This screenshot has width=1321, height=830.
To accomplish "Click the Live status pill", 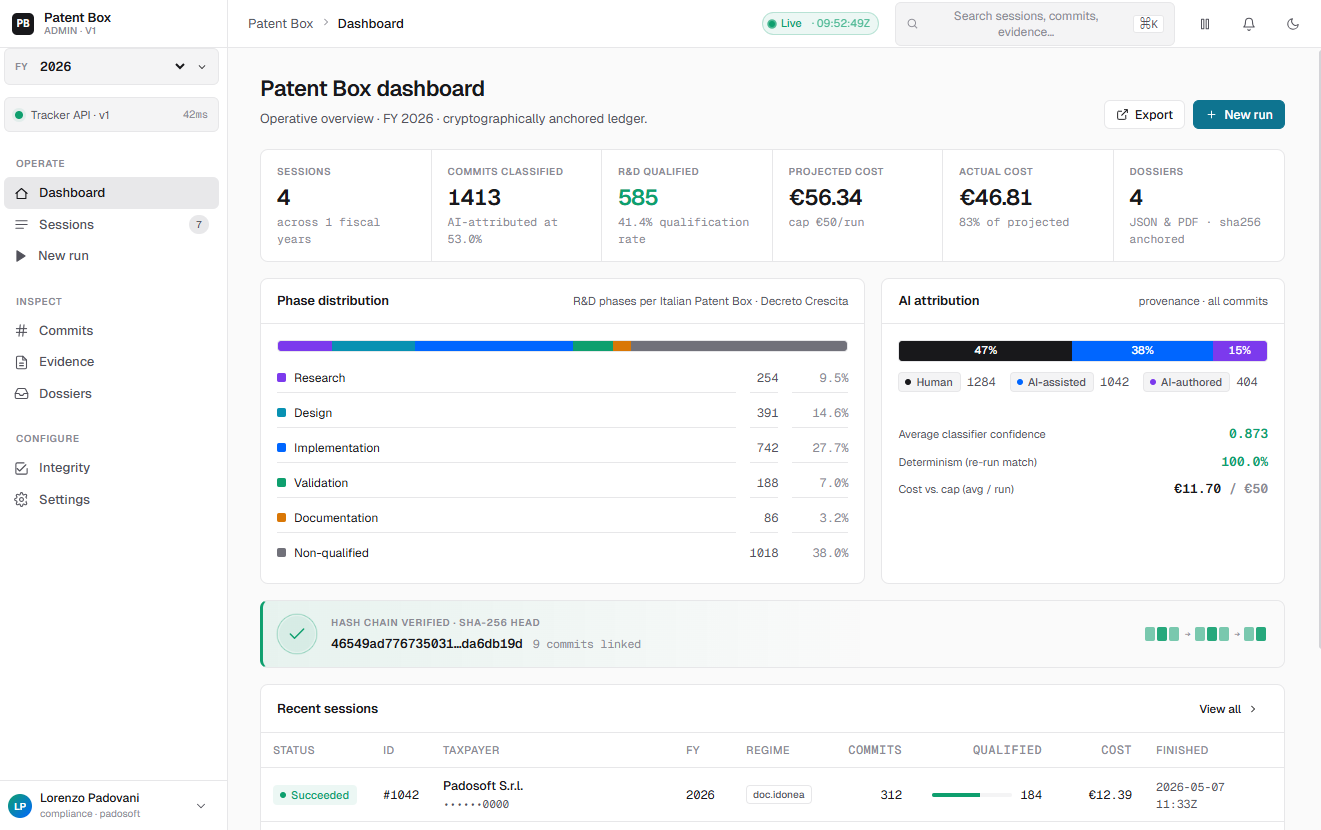I will pyautogui.click(x=820, y=24).
